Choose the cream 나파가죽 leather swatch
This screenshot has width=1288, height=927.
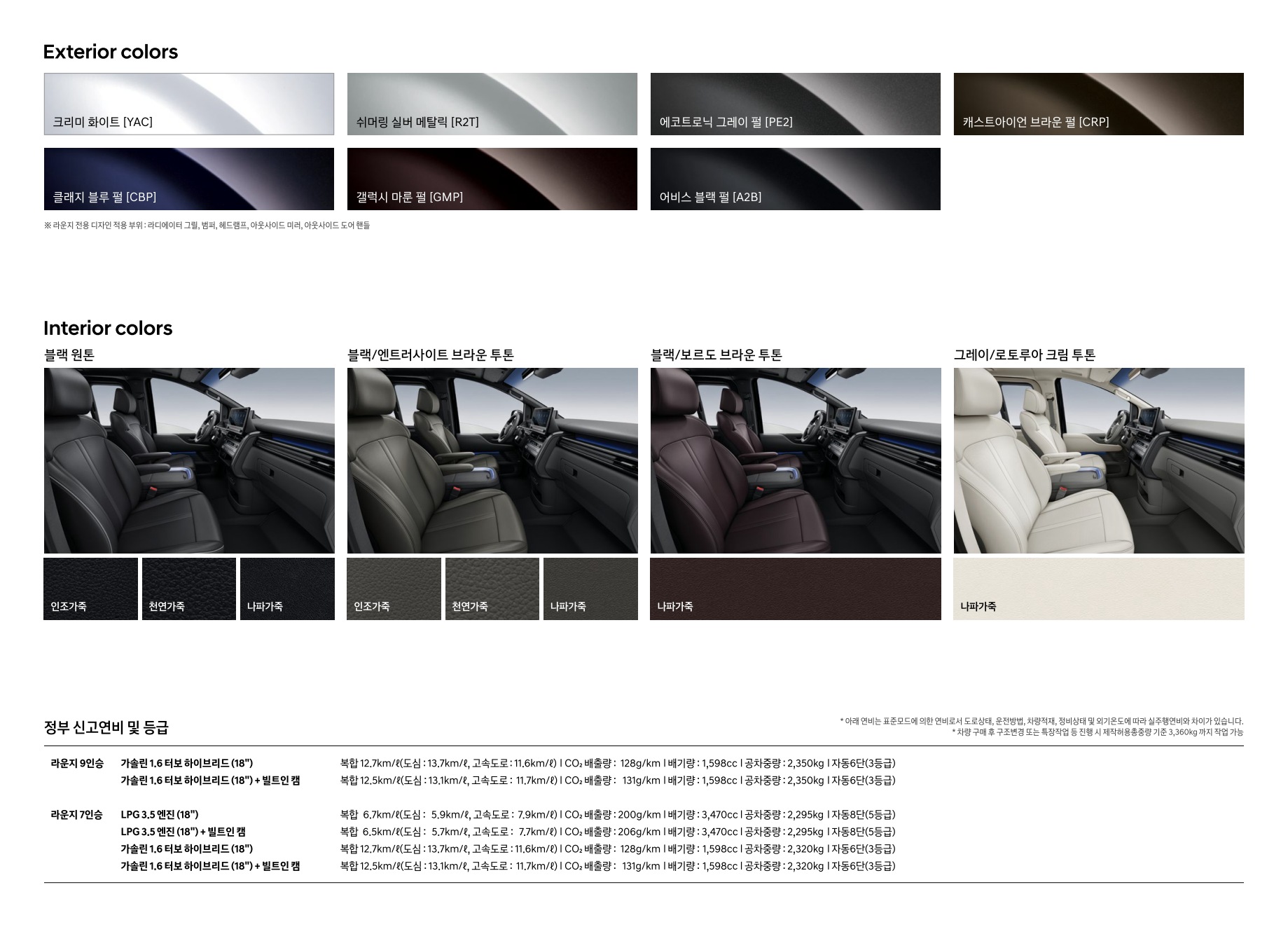pos(1098,589)
